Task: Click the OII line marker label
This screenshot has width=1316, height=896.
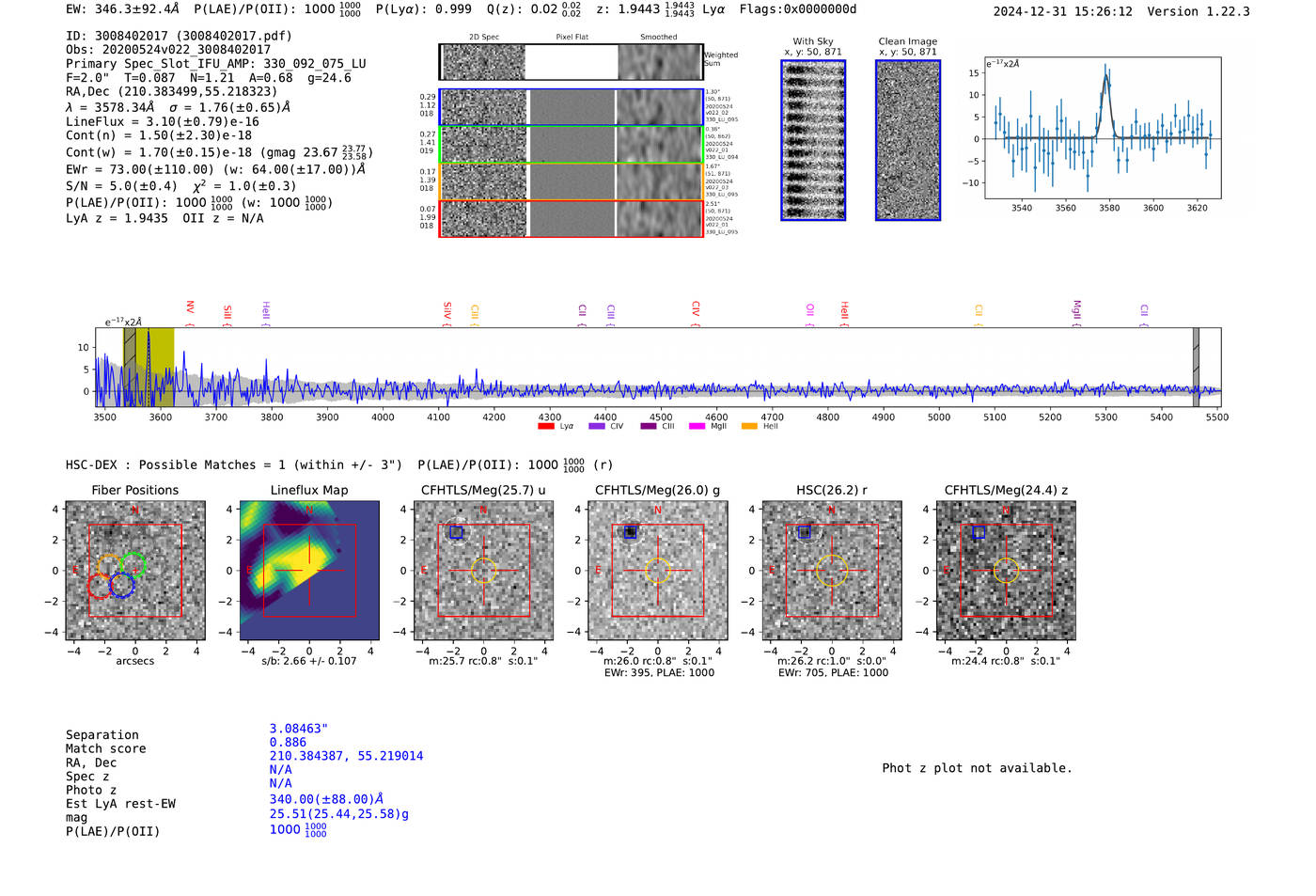Action: [810, 309]
